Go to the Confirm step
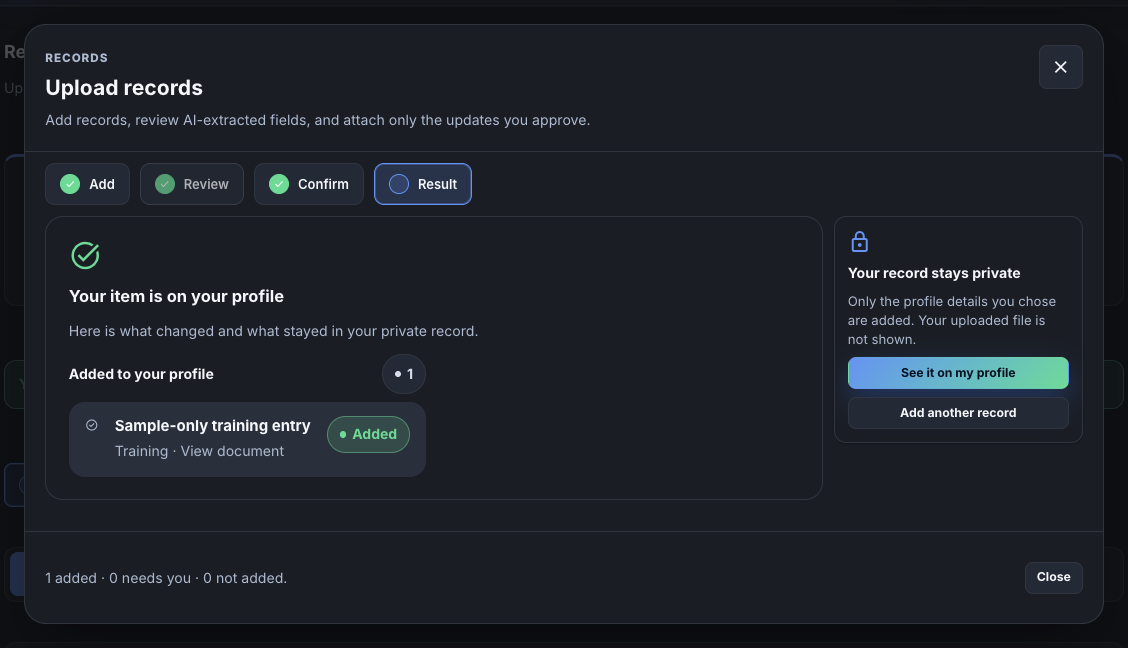The image size is (1128, 648). point(309,184)
